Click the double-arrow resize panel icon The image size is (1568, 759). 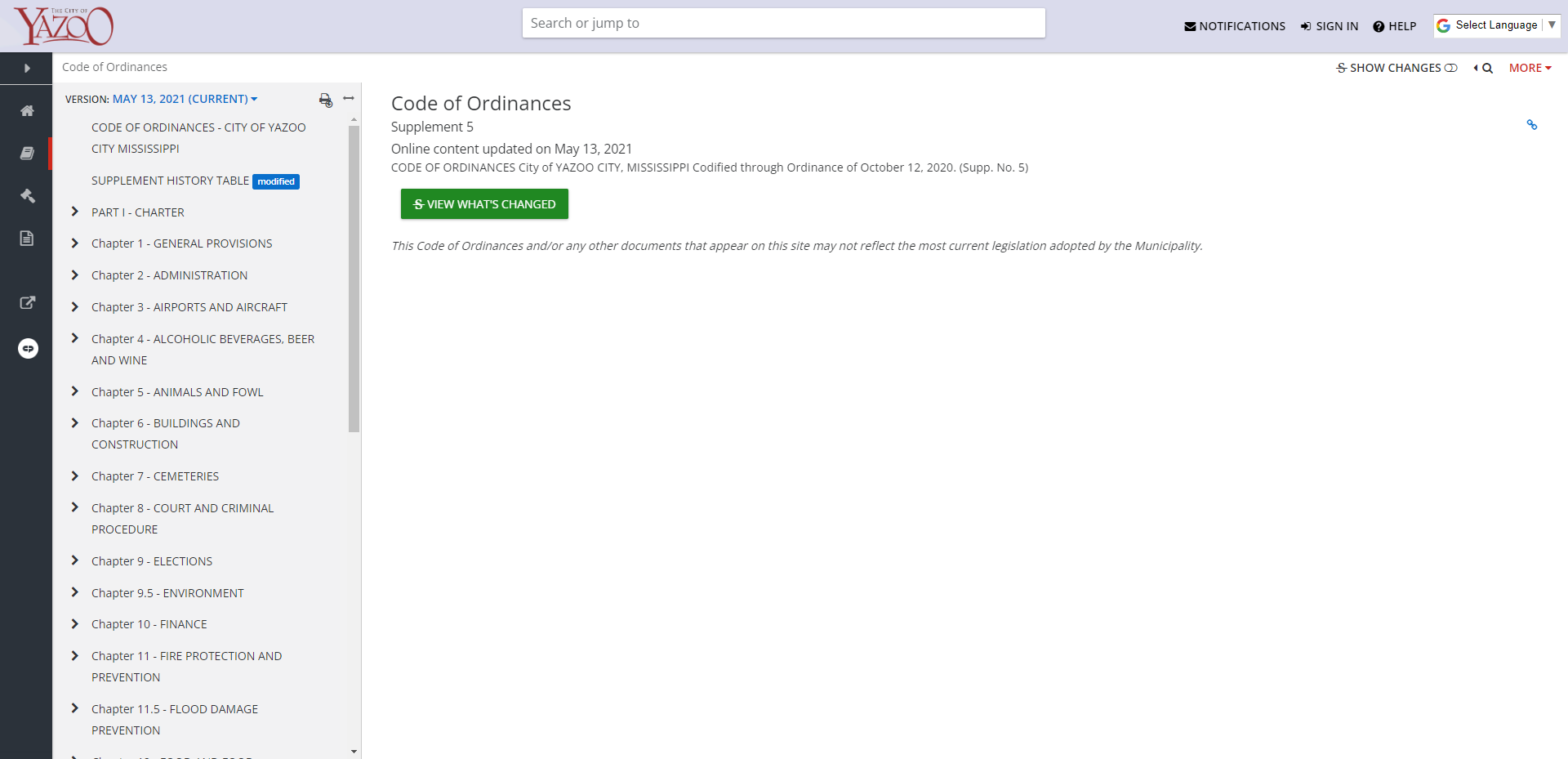point(349,98)
